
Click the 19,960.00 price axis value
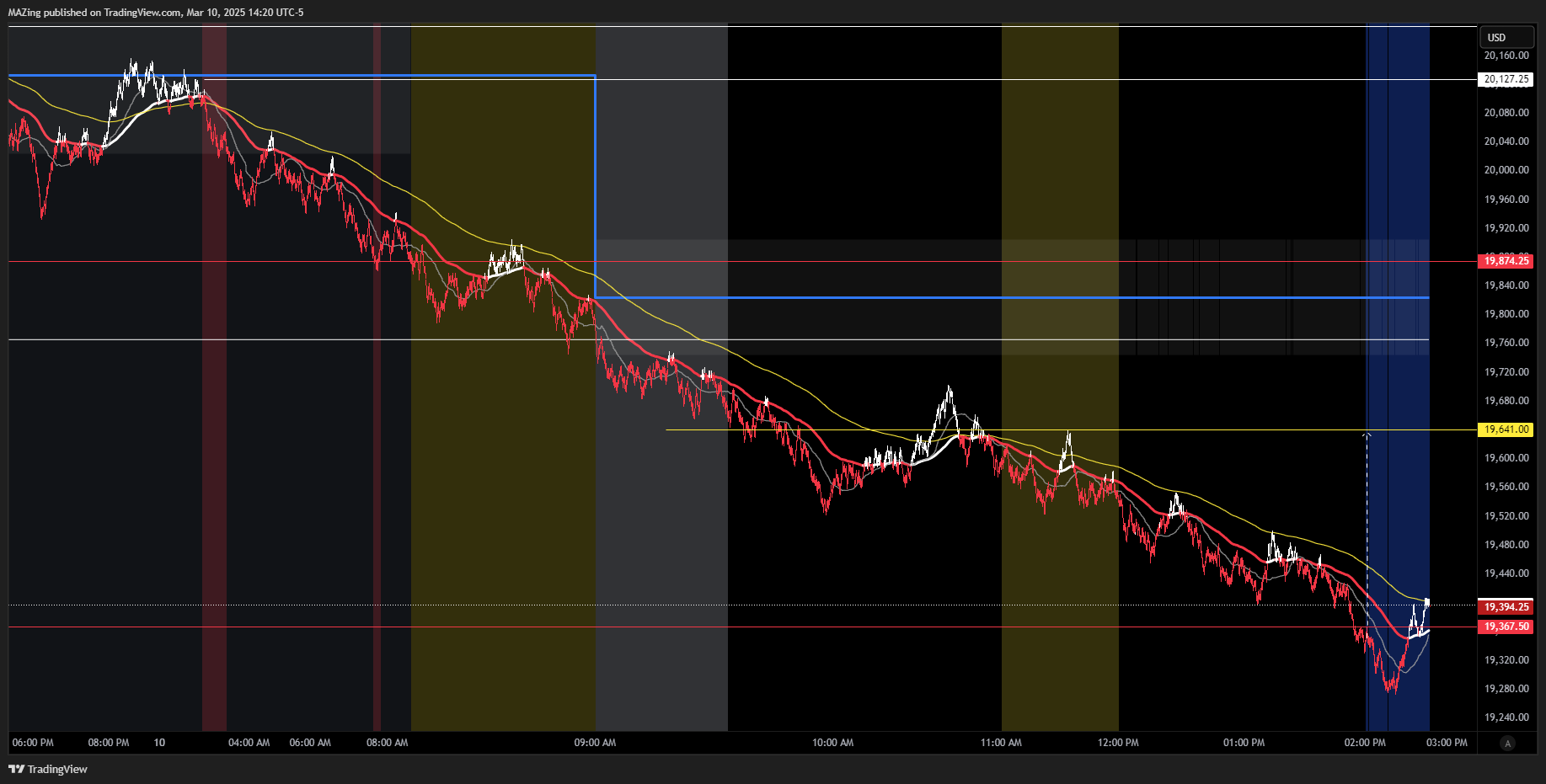coord(1506,200)
